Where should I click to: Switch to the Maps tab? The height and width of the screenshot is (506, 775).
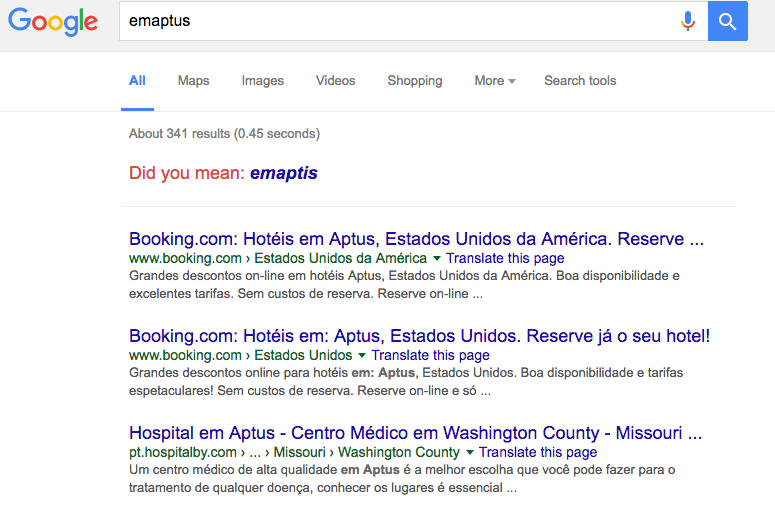(193, 81)
